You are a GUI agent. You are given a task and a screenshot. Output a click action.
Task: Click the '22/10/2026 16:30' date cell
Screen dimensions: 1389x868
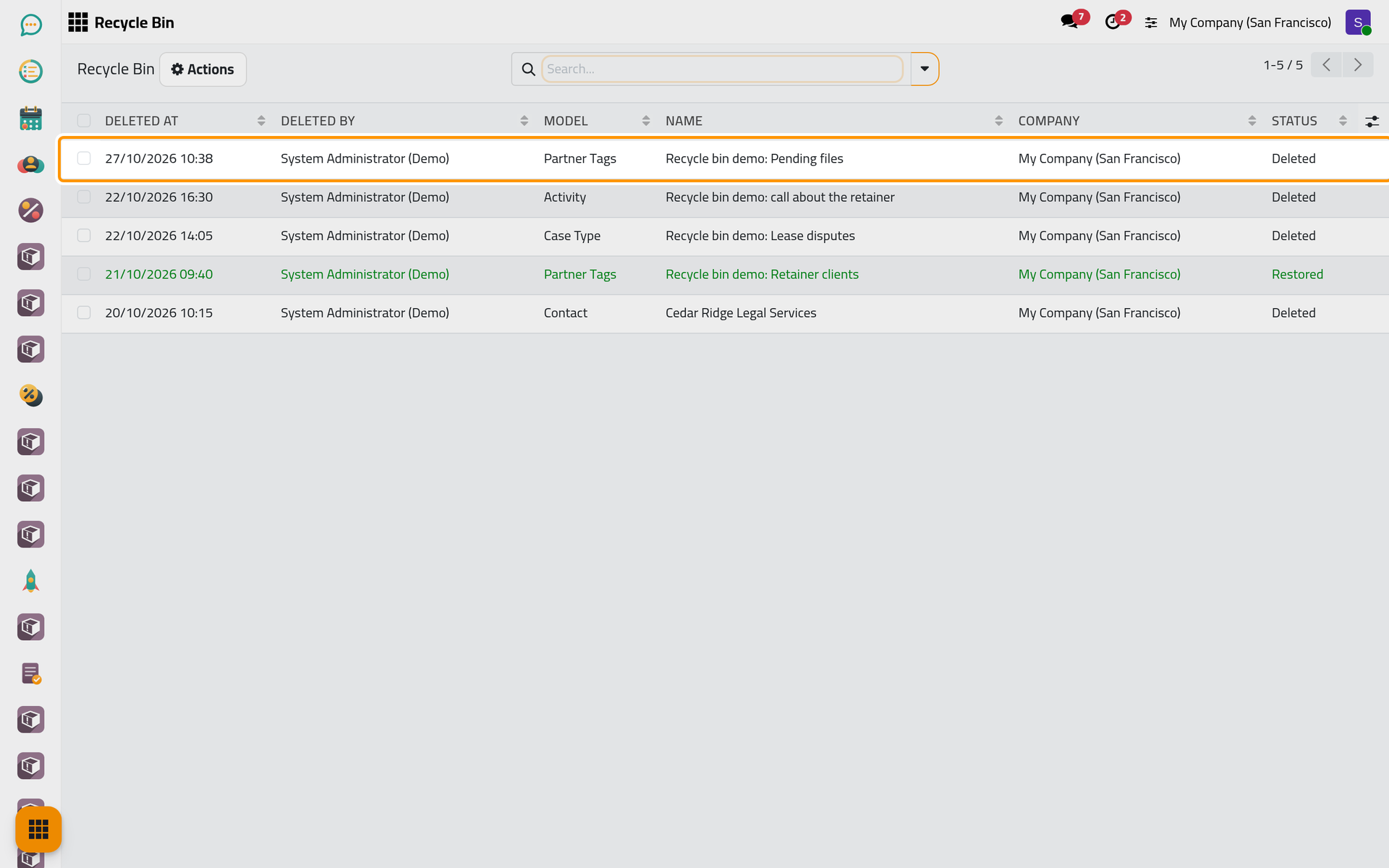point(159,197)
